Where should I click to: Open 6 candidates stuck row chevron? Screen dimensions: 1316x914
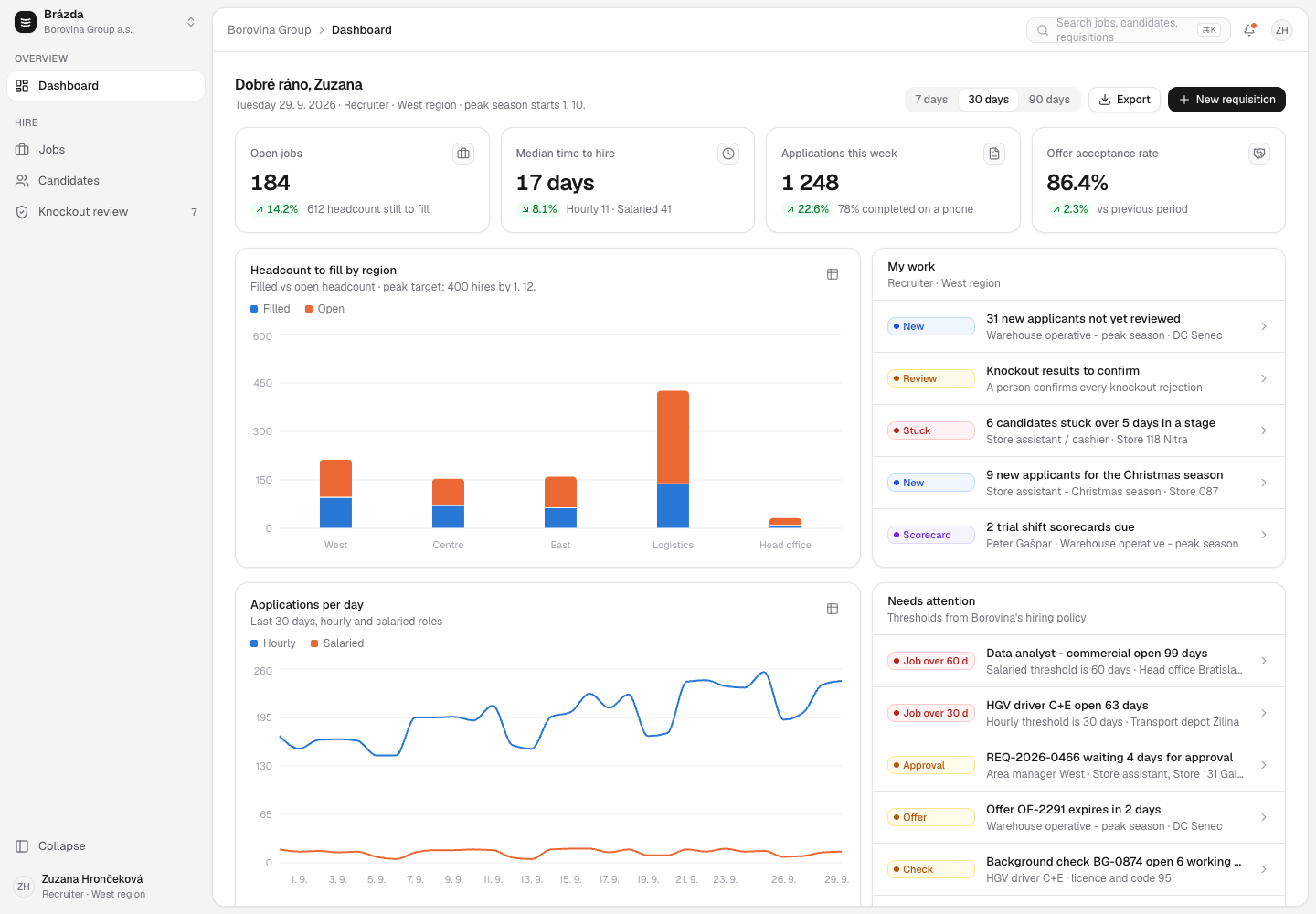click(x=1264, y=430)
